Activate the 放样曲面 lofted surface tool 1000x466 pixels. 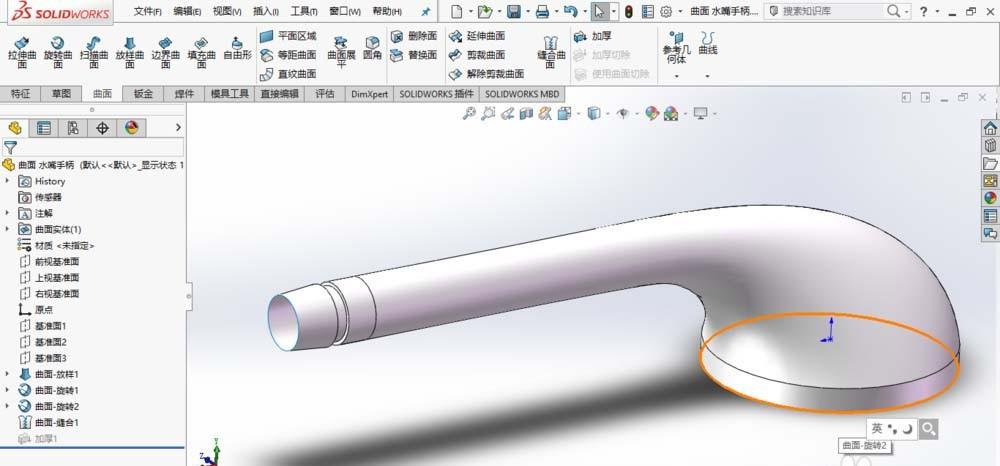(x=129, y=52)
